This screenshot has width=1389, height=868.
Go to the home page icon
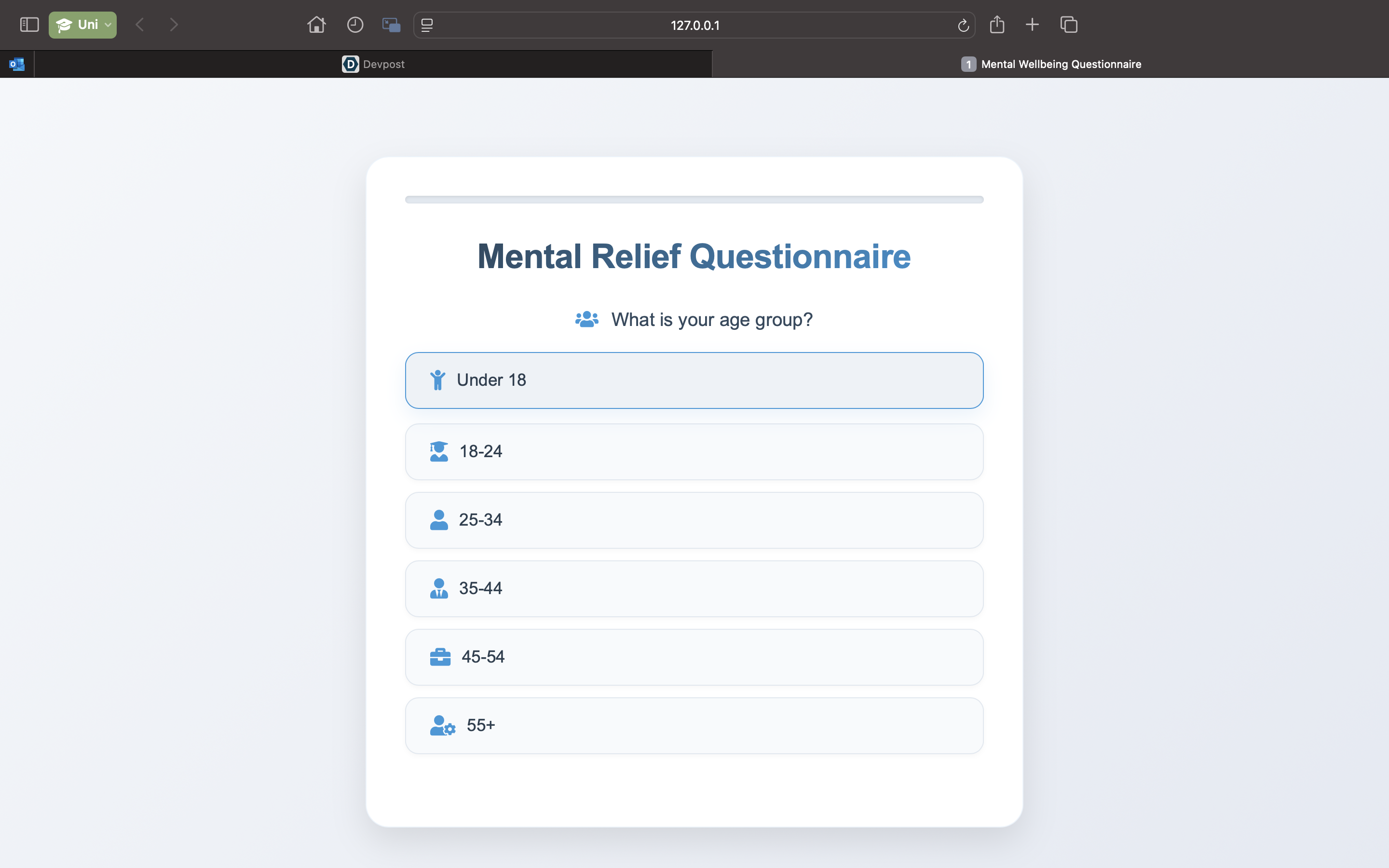pos(316,25)
